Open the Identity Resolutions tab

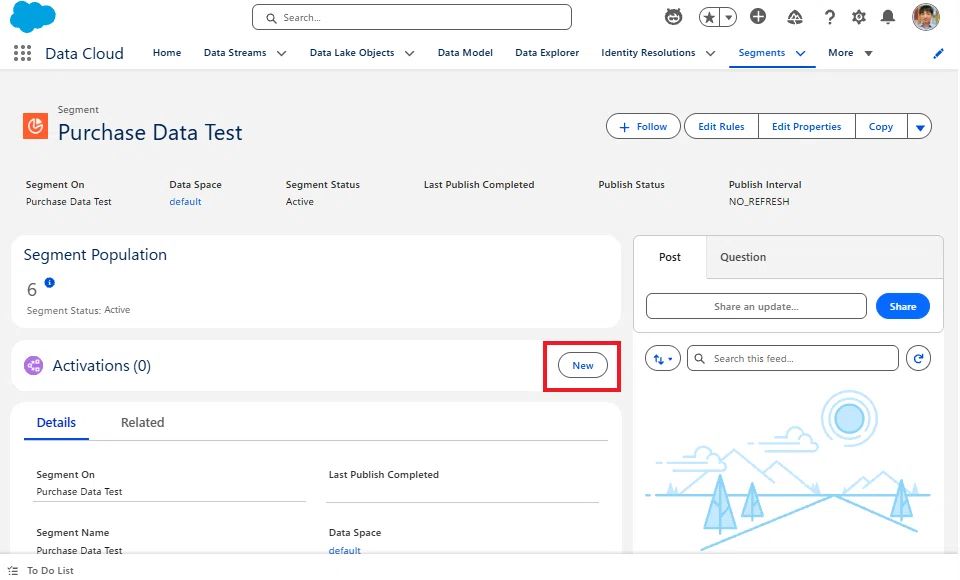click(x=648, y=53)
